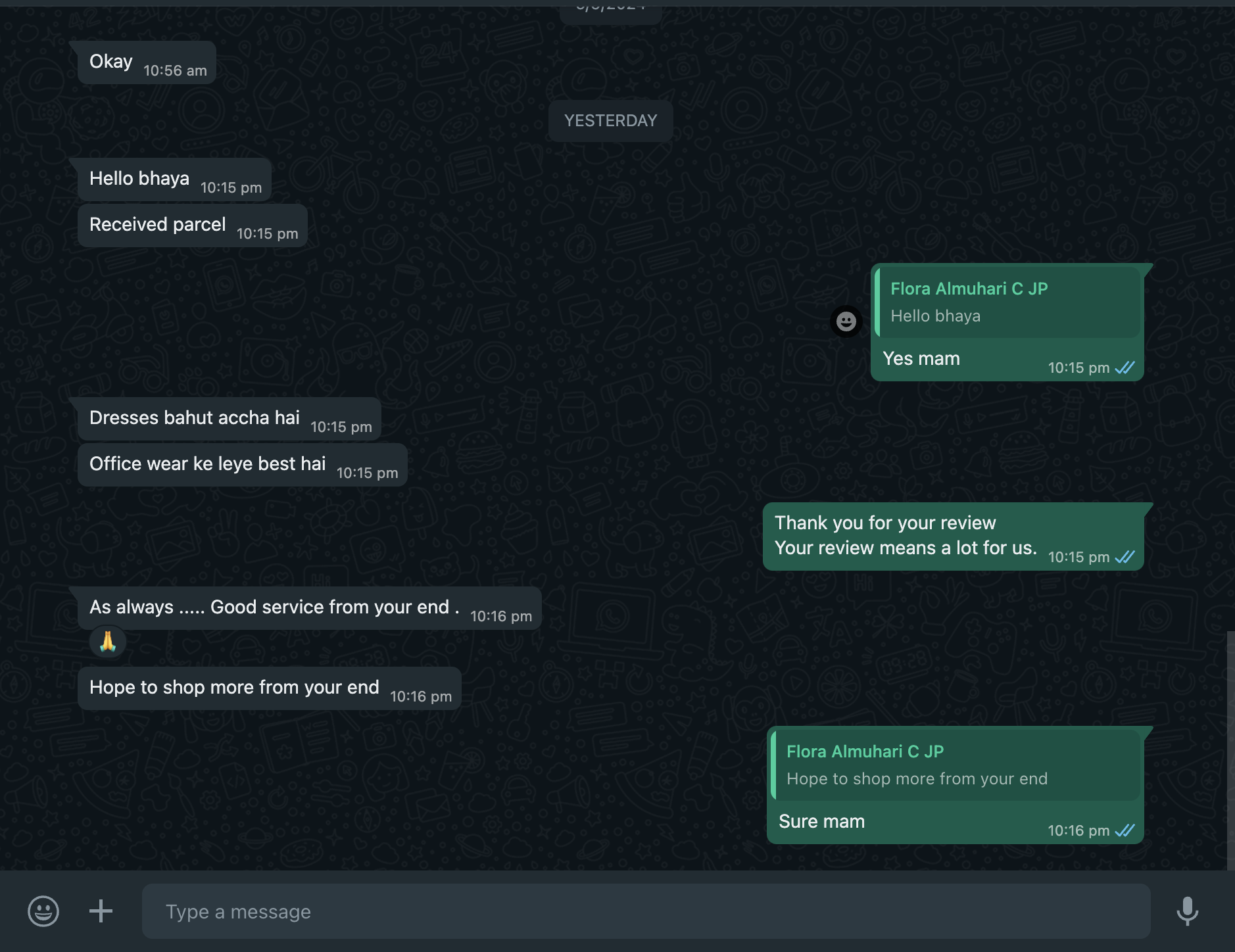Click the chat scrollbar on right edge
Screen dimensions: 1235x952
pyautogui.click(x=1230, y=750)
